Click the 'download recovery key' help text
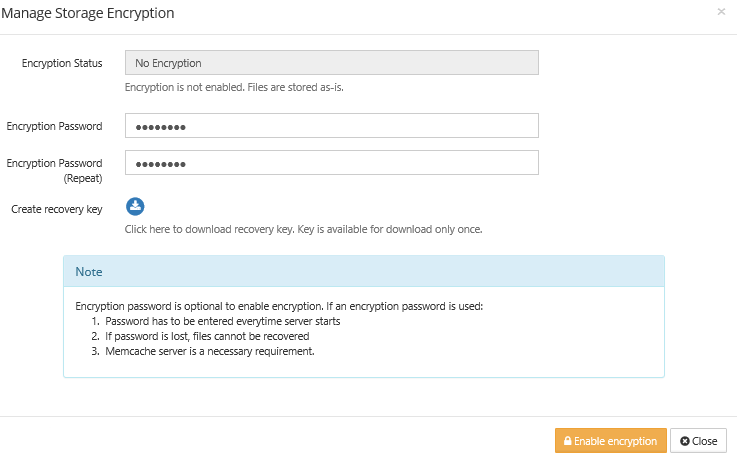737x473 pixels. click(303, 229)
